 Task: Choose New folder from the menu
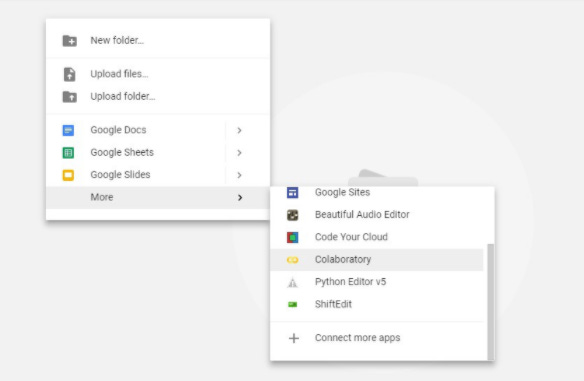click(x=158, y=40)
